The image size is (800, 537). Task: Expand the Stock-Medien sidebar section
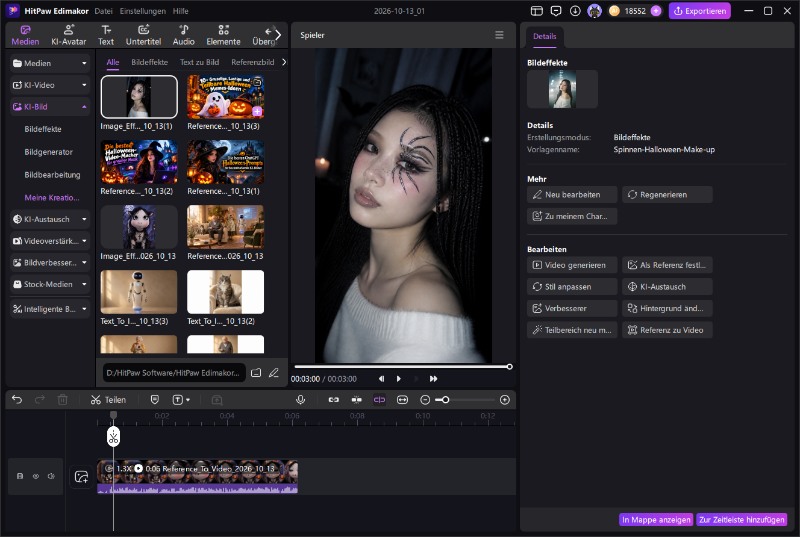(50, 284)
